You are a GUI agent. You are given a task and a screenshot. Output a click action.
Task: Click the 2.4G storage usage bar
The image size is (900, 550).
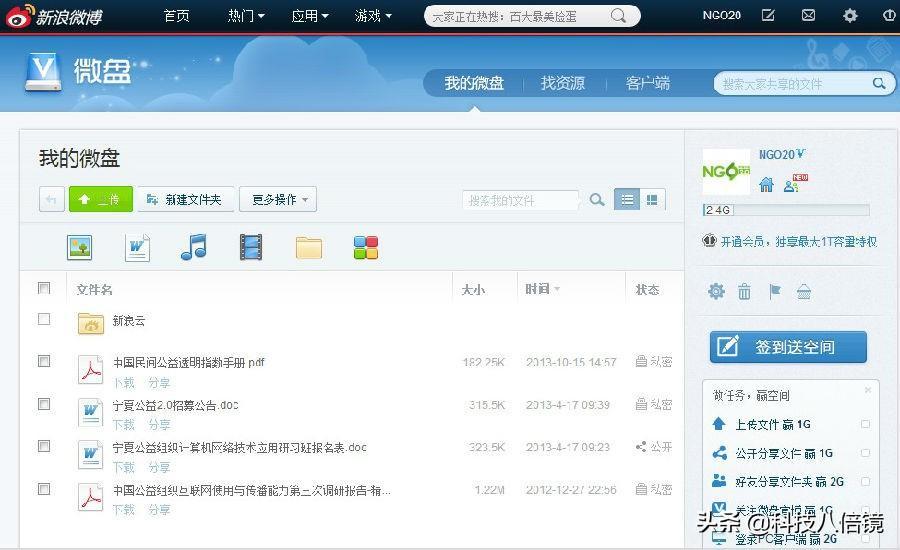click(x=786, y=210)
